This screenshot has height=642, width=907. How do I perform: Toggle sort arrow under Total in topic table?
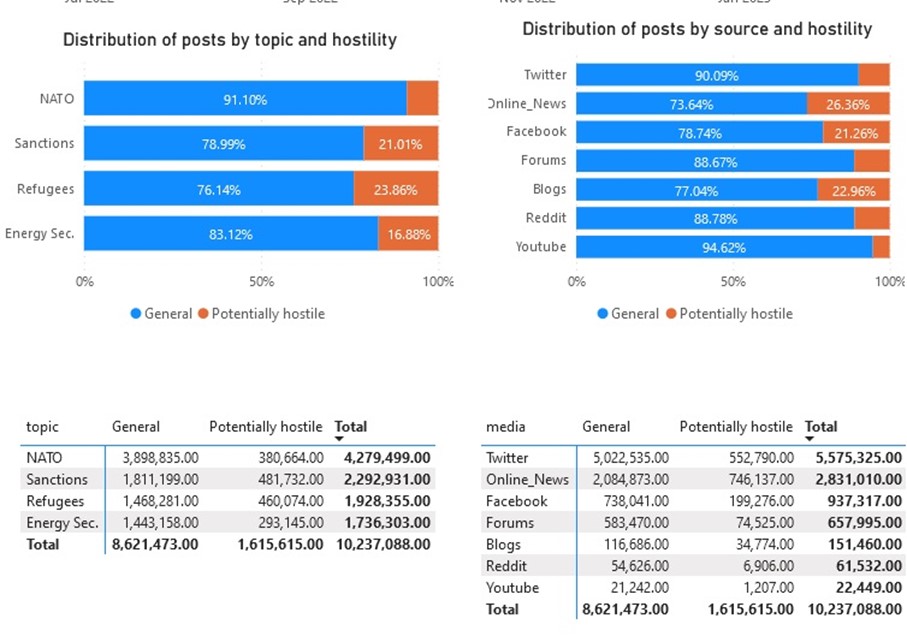(x=339, y=439)
